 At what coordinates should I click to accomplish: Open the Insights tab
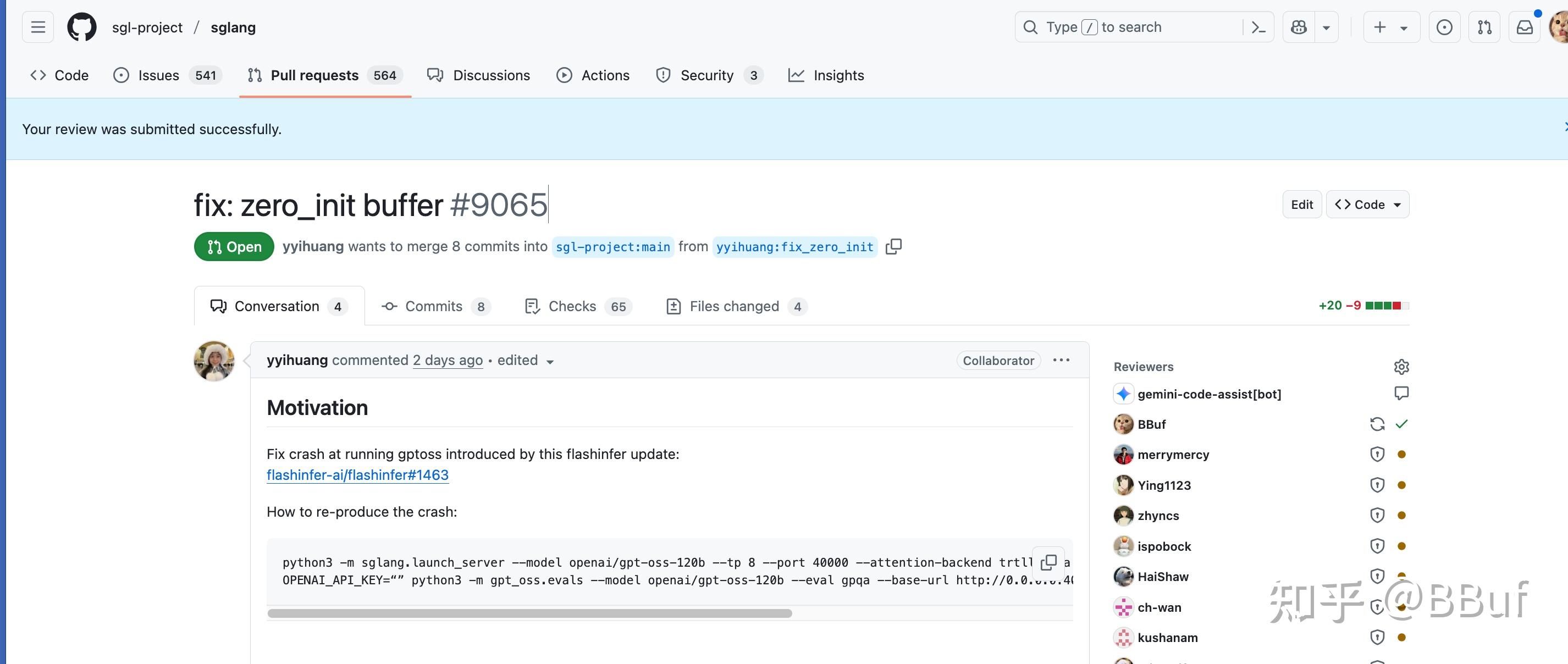click(826, 75)
